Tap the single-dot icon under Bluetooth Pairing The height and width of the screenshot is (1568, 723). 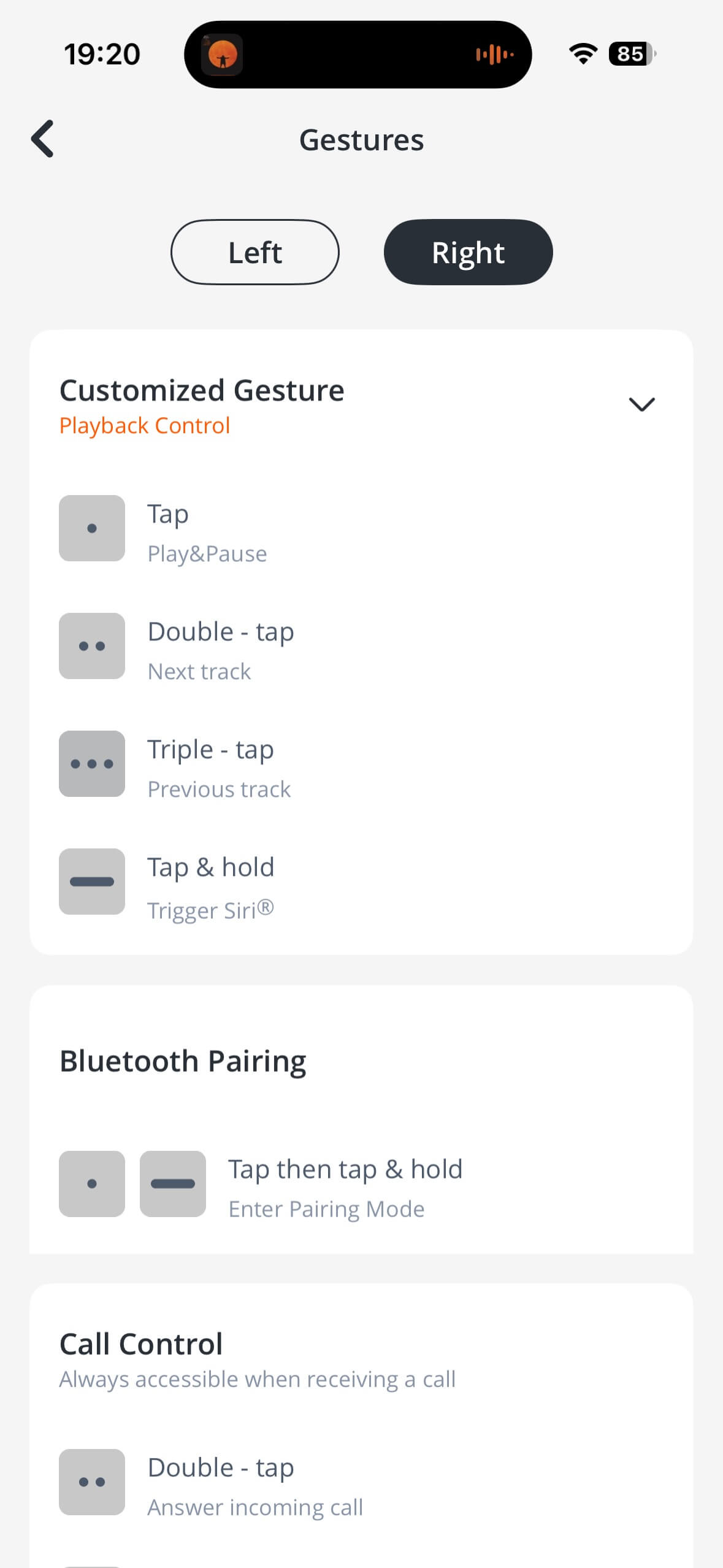(x=92, y=1184)
